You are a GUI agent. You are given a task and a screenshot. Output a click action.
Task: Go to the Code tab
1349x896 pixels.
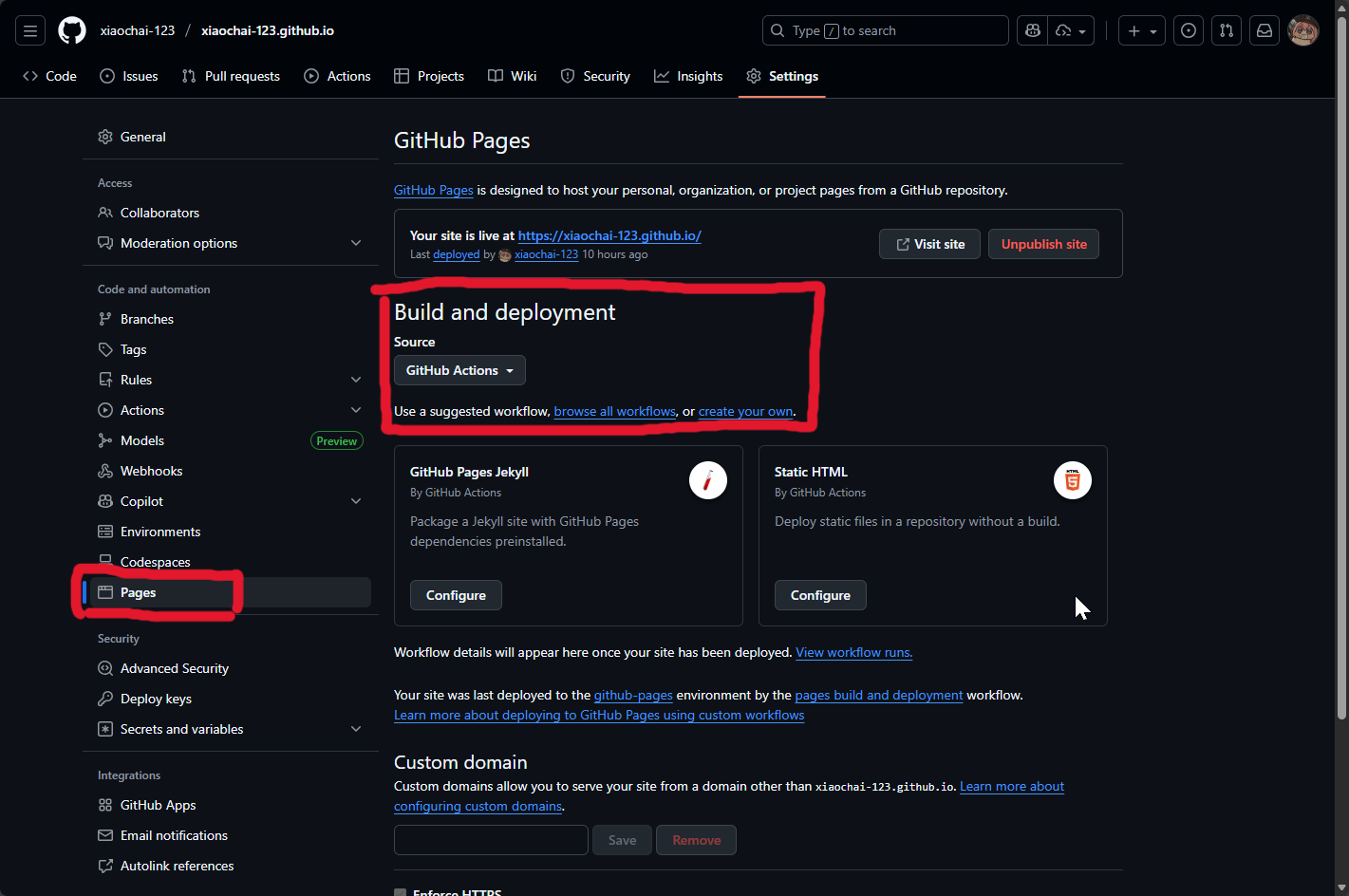[x=50, y=76]
